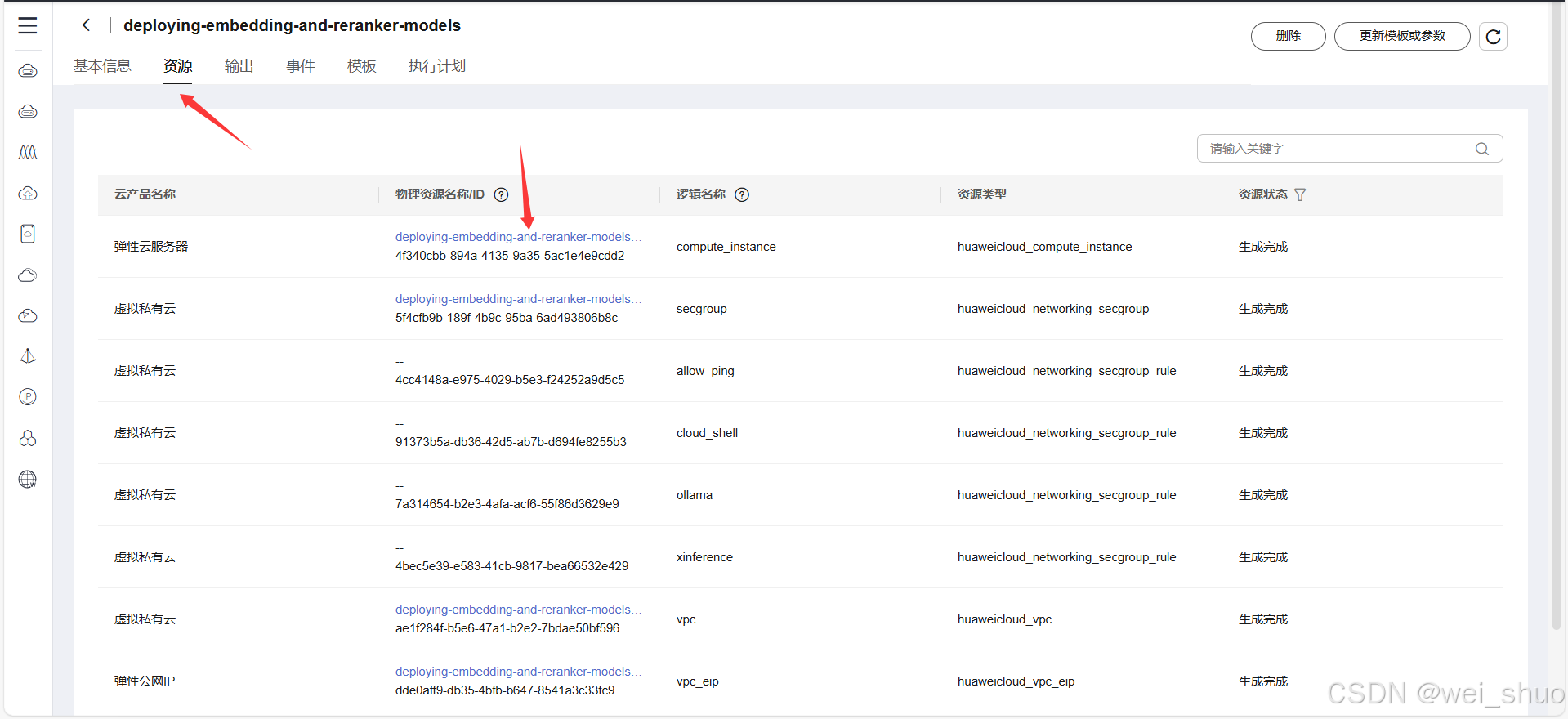Viewport: 1568px width, 719px height.
Task: Open the IP service sidebar icon
Action: click(x=28, y=397)
